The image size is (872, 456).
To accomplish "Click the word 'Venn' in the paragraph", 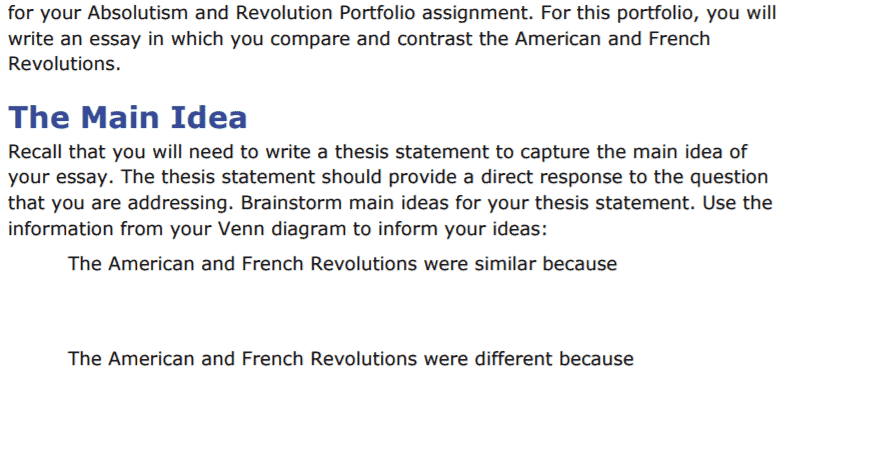I will [238, 228].
